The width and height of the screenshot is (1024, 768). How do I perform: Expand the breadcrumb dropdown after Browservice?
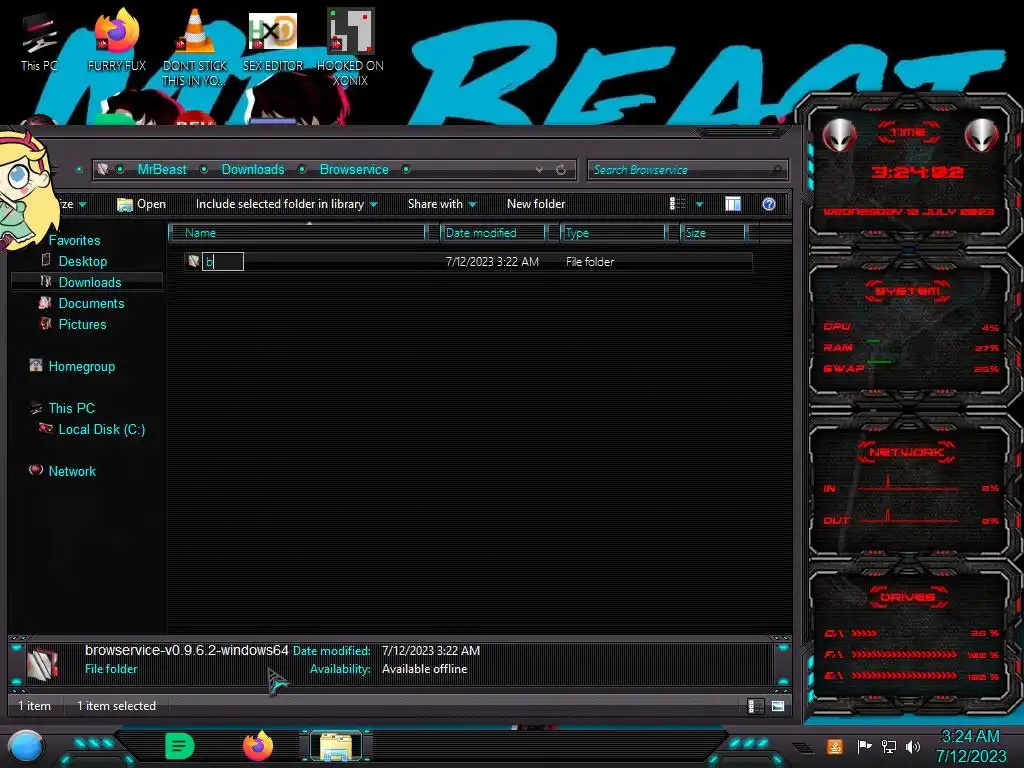coord(406,170)
